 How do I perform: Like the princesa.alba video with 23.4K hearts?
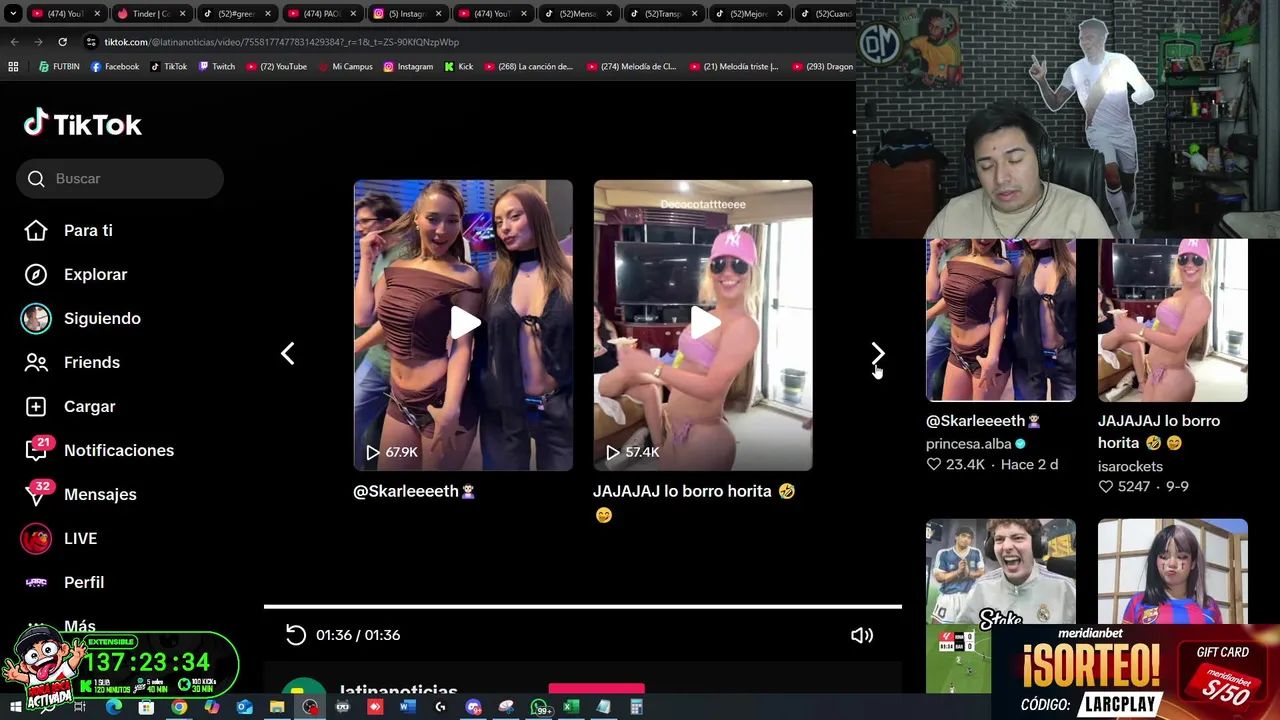click(934, 464)
